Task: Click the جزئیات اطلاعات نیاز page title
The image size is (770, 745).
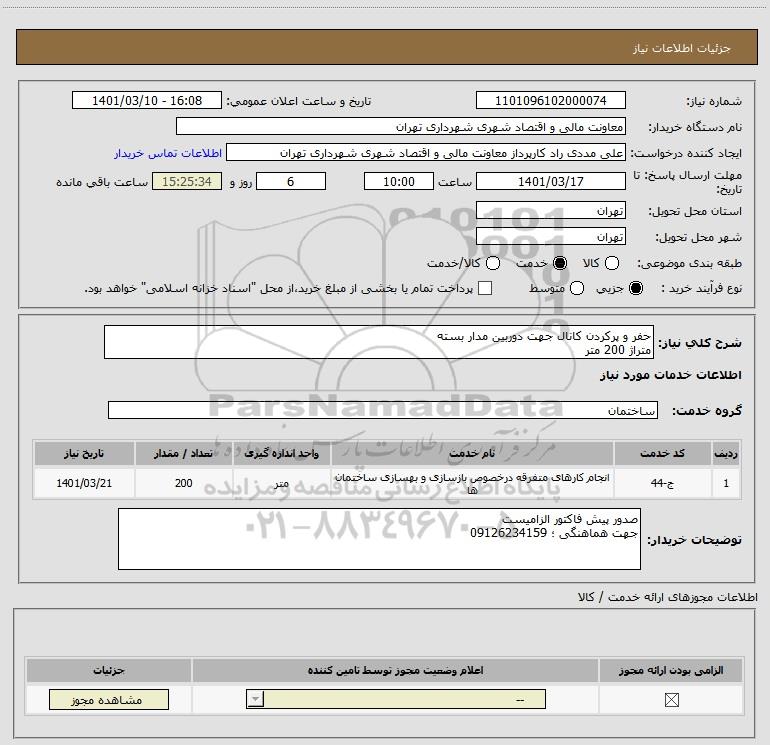Action: coord(681,48)
